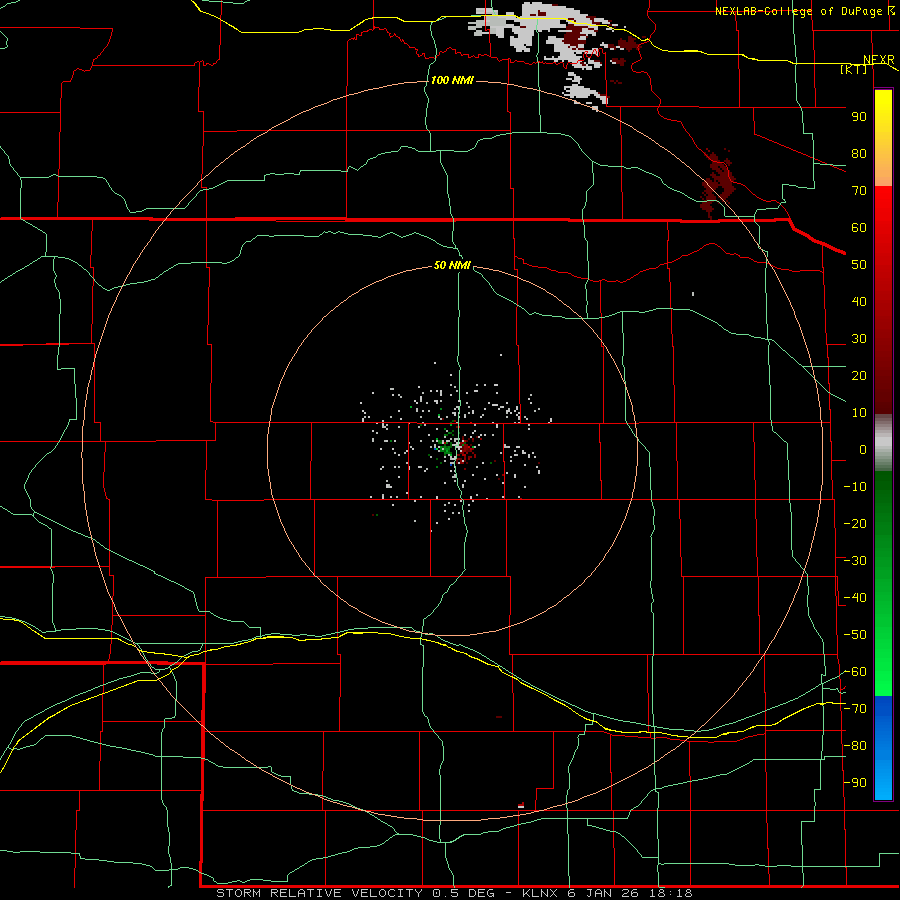Click the -40 knot green band on the scale
The image size is (900, 900).
tap(883, 598)
